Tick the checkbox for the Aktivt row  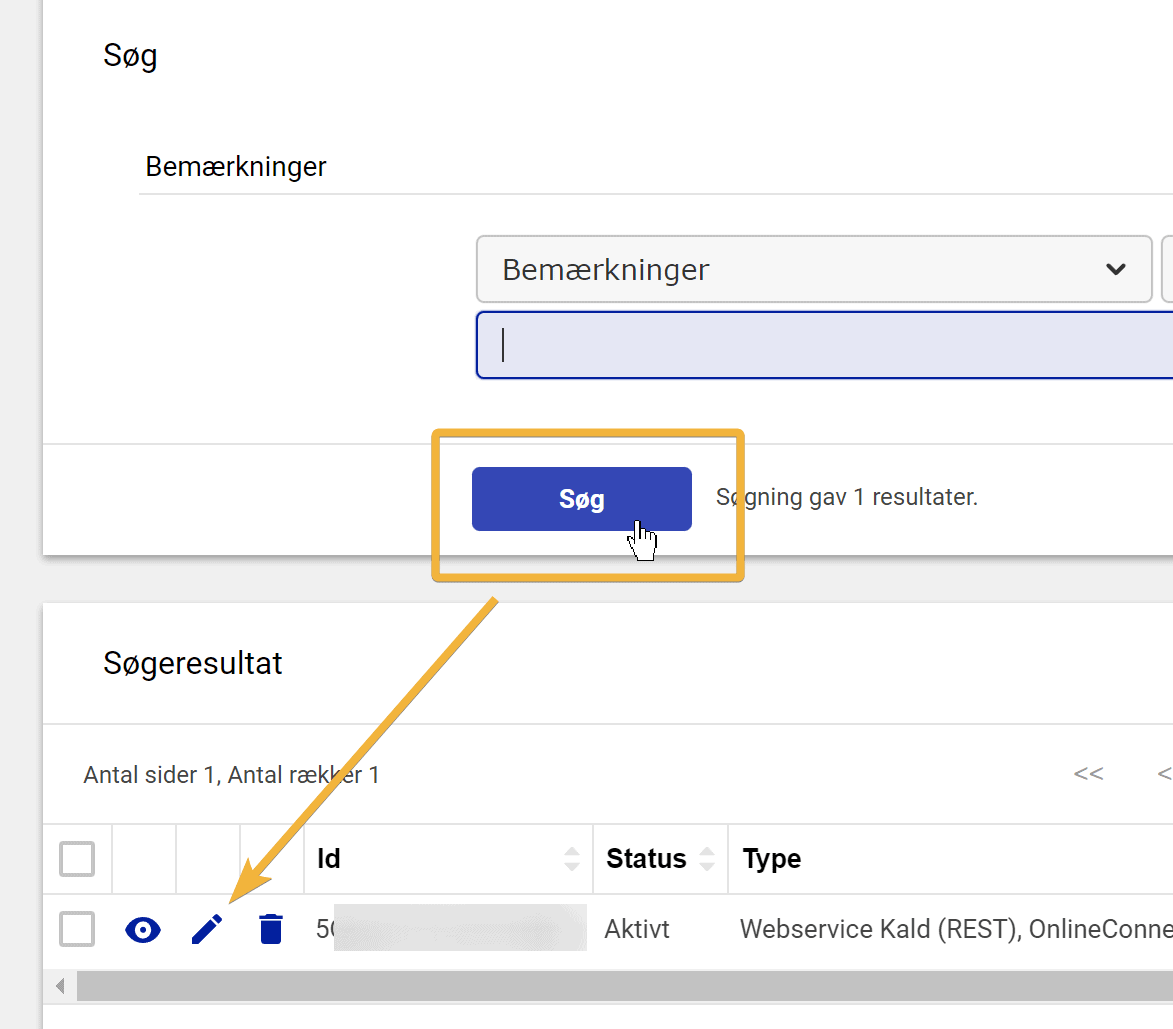(77, 929)
